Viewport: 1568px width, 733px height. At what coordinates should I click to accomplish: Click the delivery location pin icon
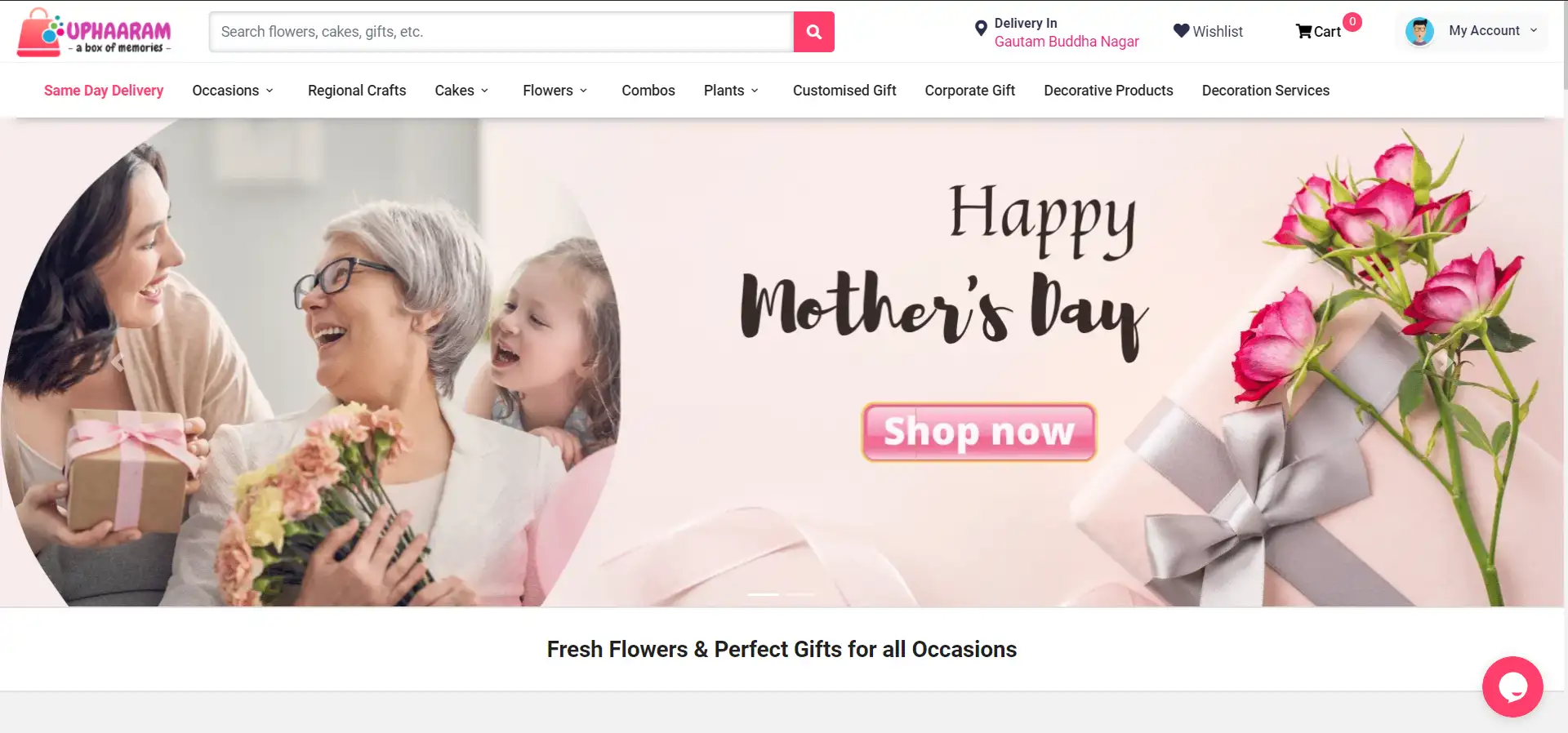[x=981, y=29]
